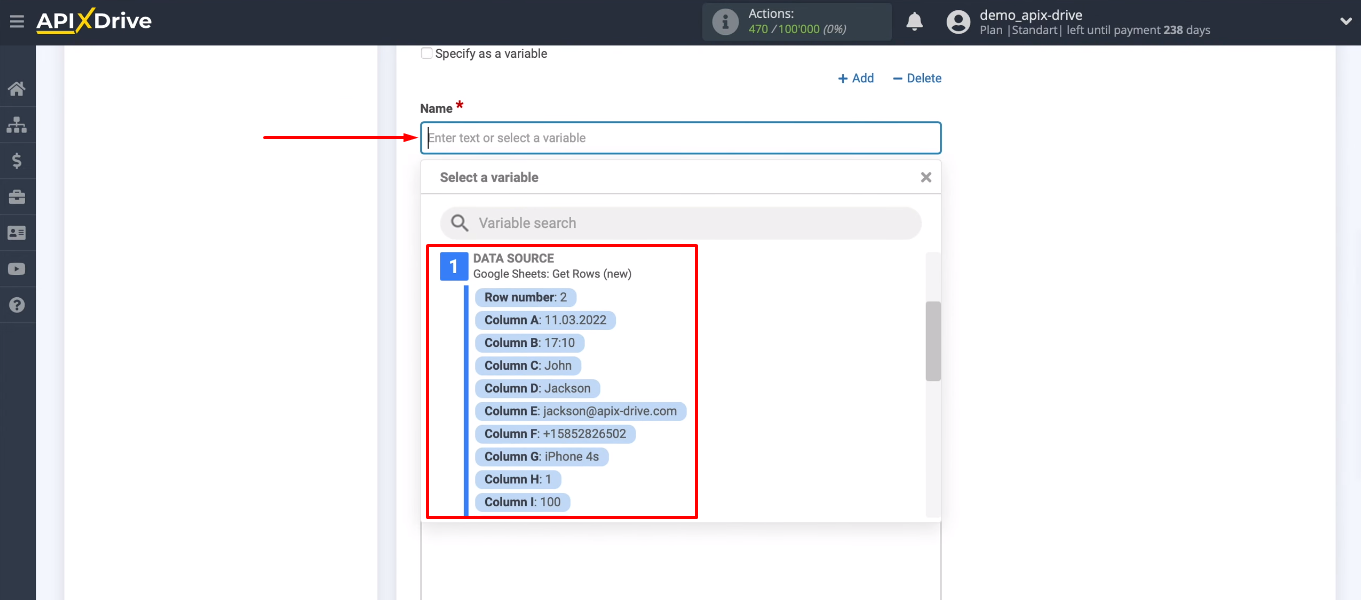The width and height of the screenshot is (1361, 600).
Task: Open the hamburger navigation menu
Action: tap(16, 21)
